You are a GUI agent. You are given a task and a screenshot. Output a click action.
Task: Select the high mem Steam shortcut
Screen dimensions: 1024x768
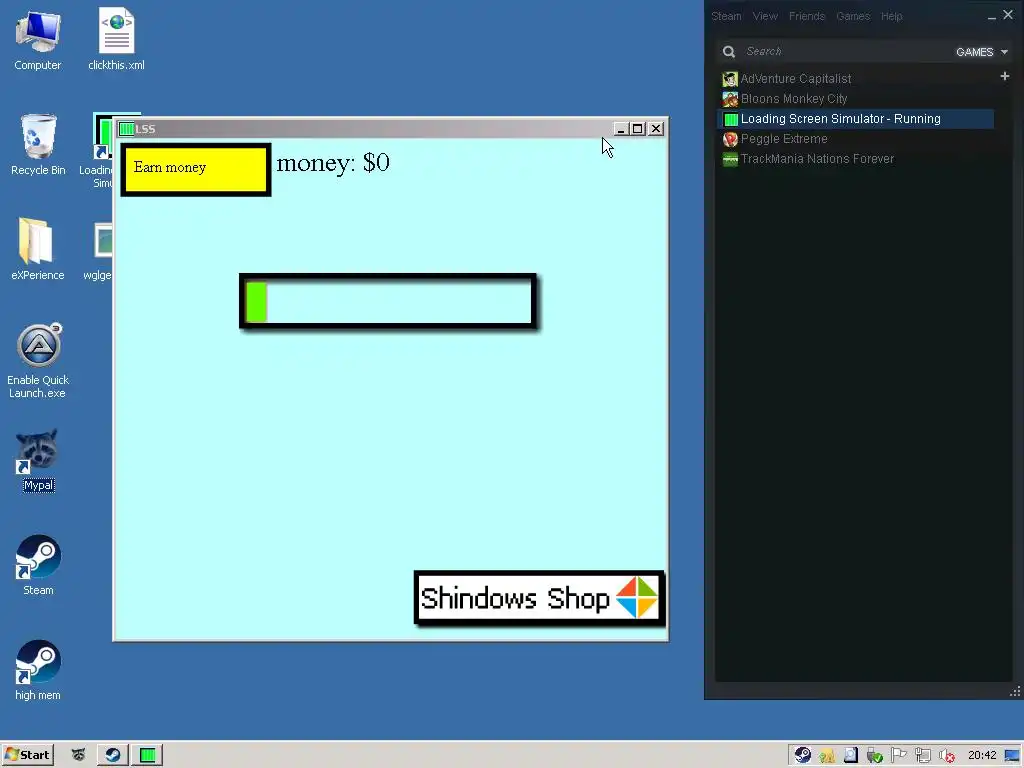click(38, 671)
